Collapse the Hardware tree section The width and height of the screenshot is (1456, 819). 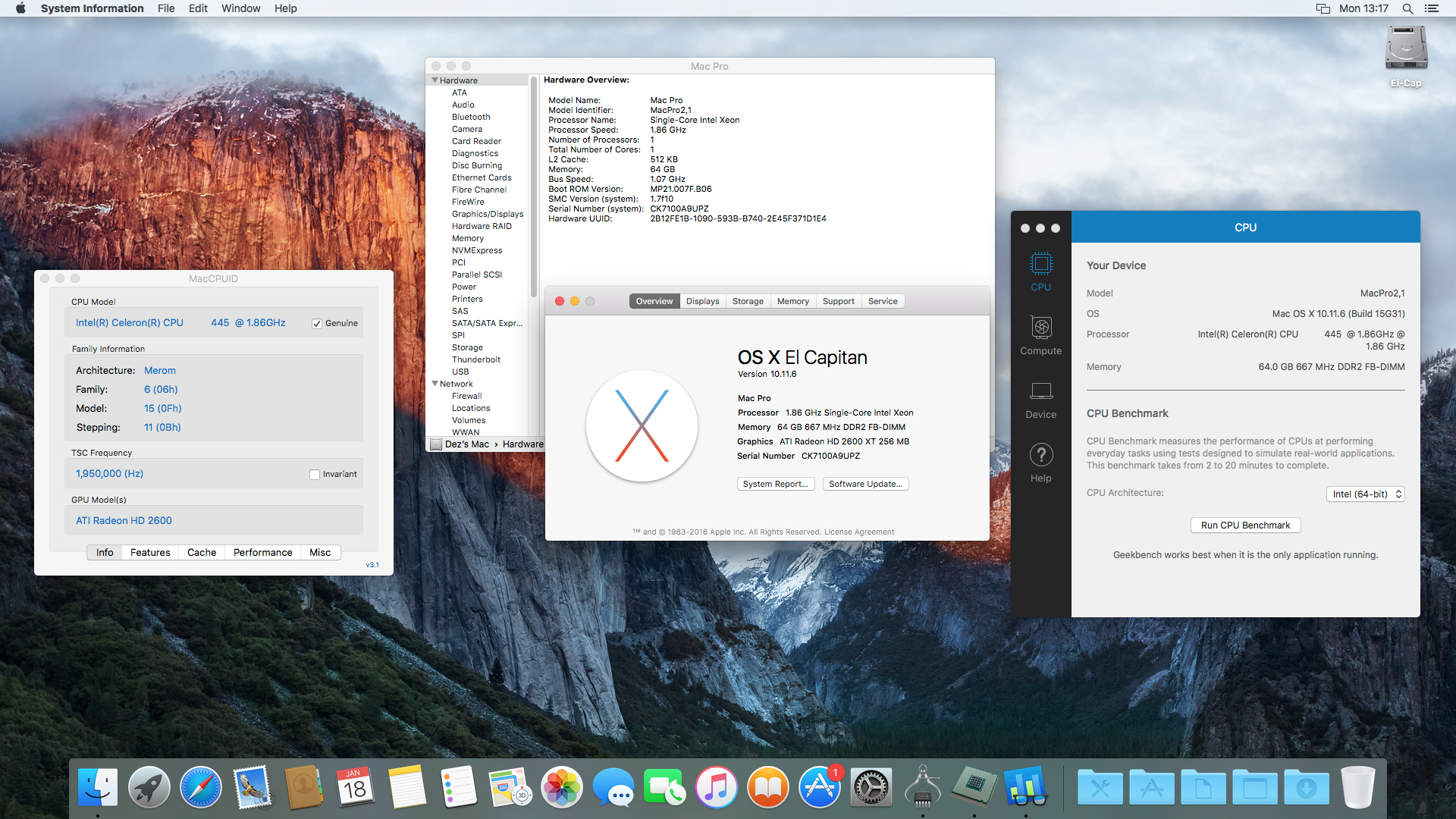(x=435, y=80)
